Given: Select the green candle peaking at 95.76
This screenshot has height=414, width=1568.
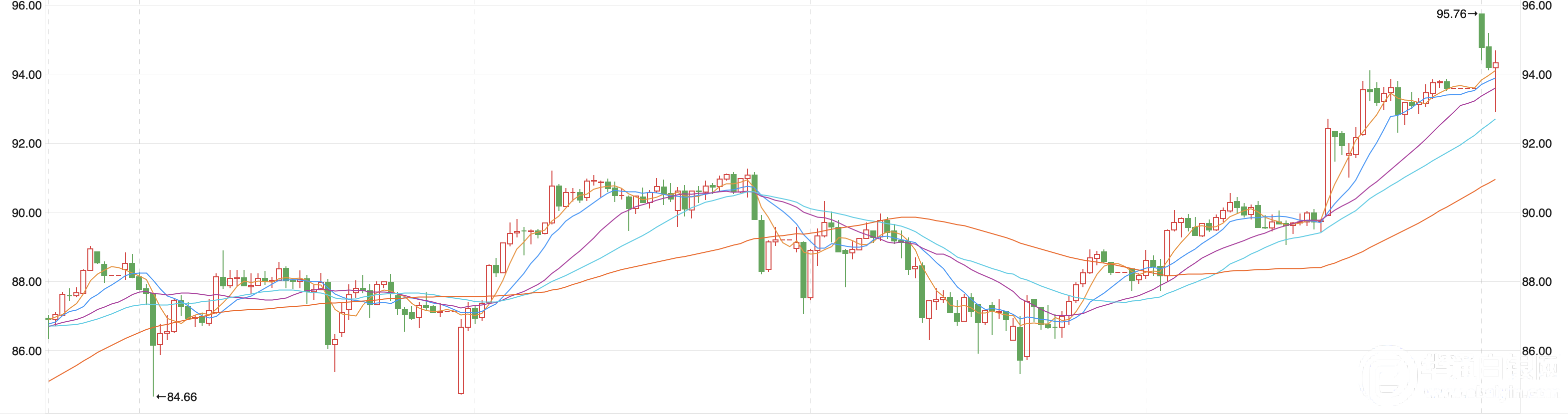Looking at the screenshot, I should (1481, 30).
